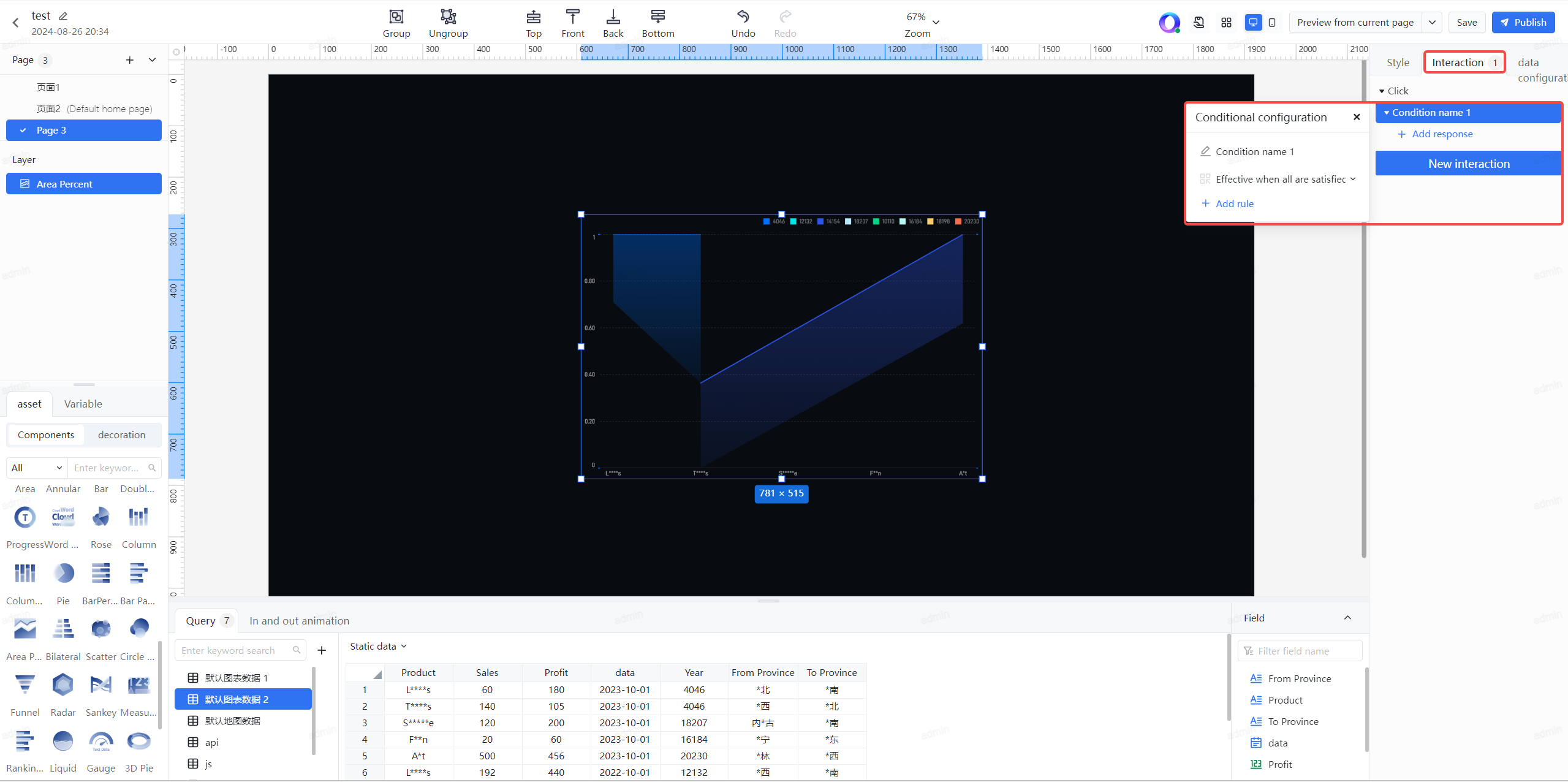Image resolution: width=1568 pixels, height=782 pixels.
Task: Click the query Enter keyword search field
Action: tap(240, 650)
